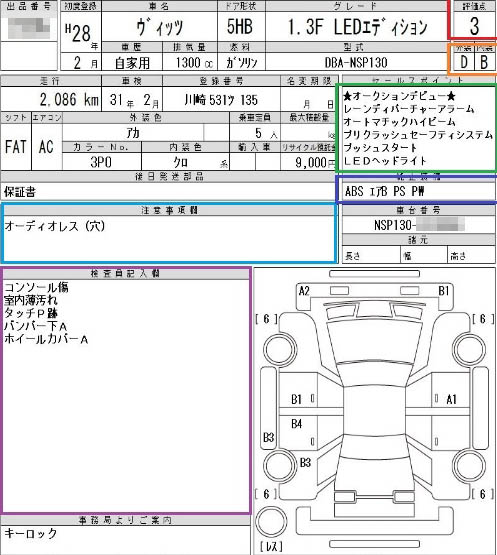This screenshot has width=497, height=555.
Task: Select the 後日発送部品 header
Action: (x=169, y=176)
